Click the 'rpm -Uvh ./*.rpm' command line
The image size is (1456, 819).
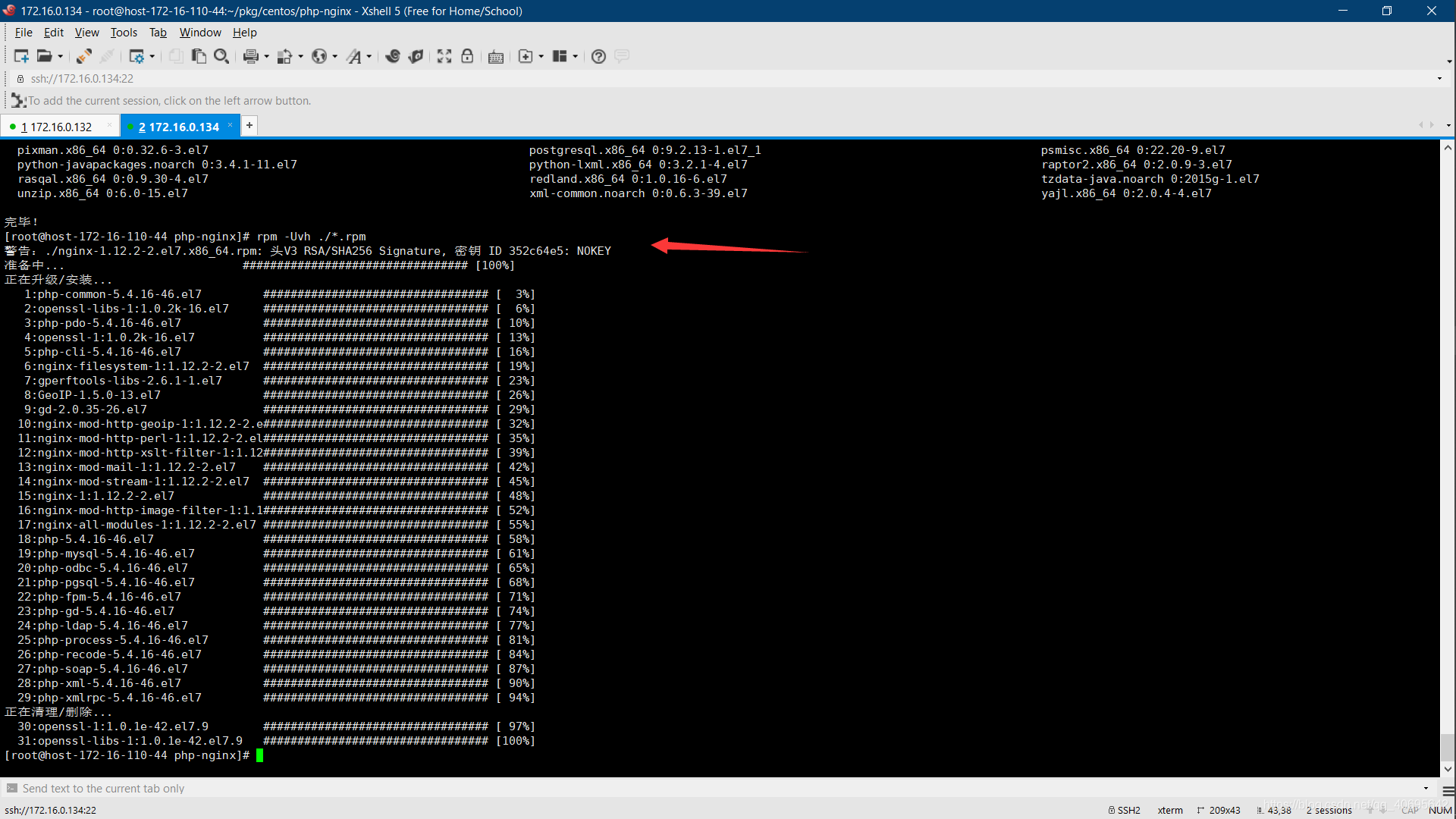[311, 237]
